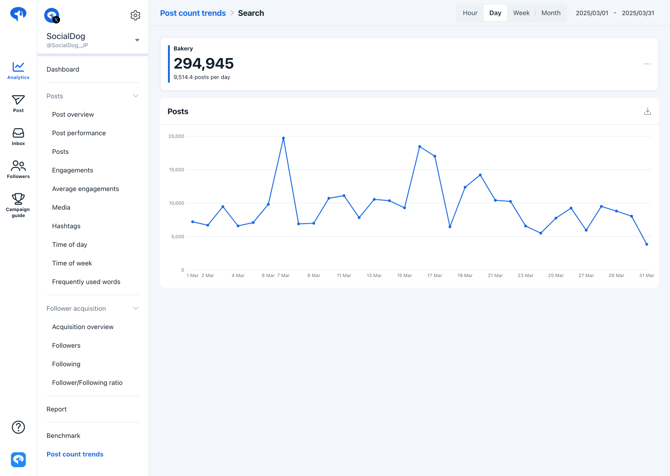The height and width of the screenshot is (476, 670).
Task: Open Followers section icon
Action: pos(18,169)
